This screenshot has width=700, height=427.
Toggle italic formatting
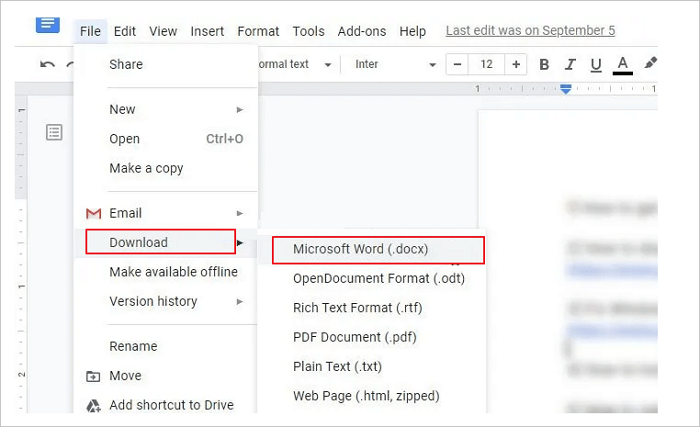tap(570, 65)
